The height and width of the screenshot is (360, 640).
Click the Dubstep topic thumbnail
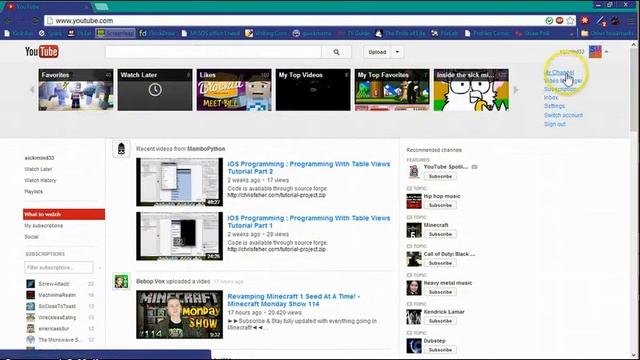pos(414,346)
